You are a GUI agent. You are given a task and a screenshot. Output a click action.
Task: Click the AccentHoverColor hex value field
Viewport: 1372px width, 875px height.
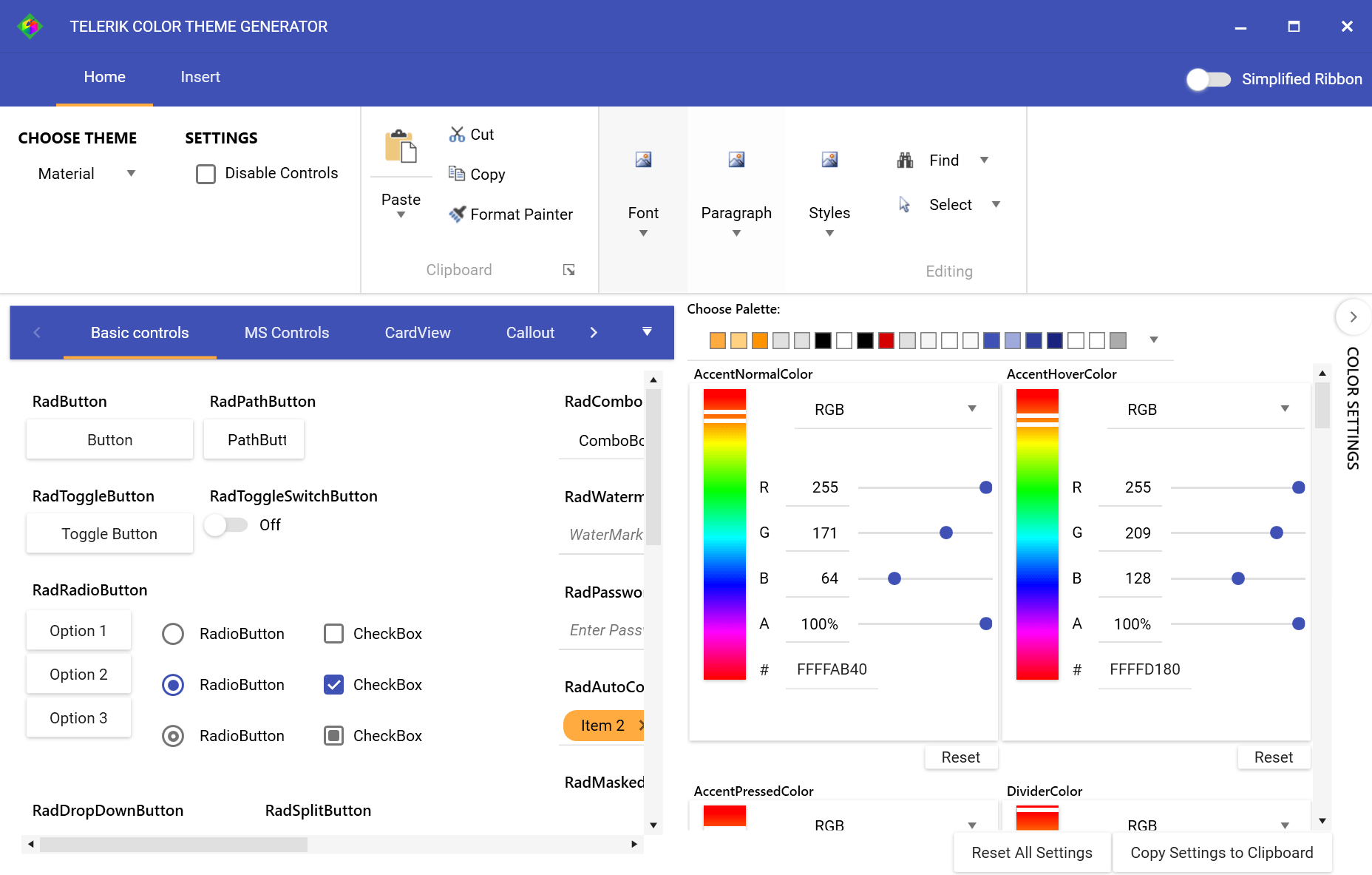click(1144, 670)
